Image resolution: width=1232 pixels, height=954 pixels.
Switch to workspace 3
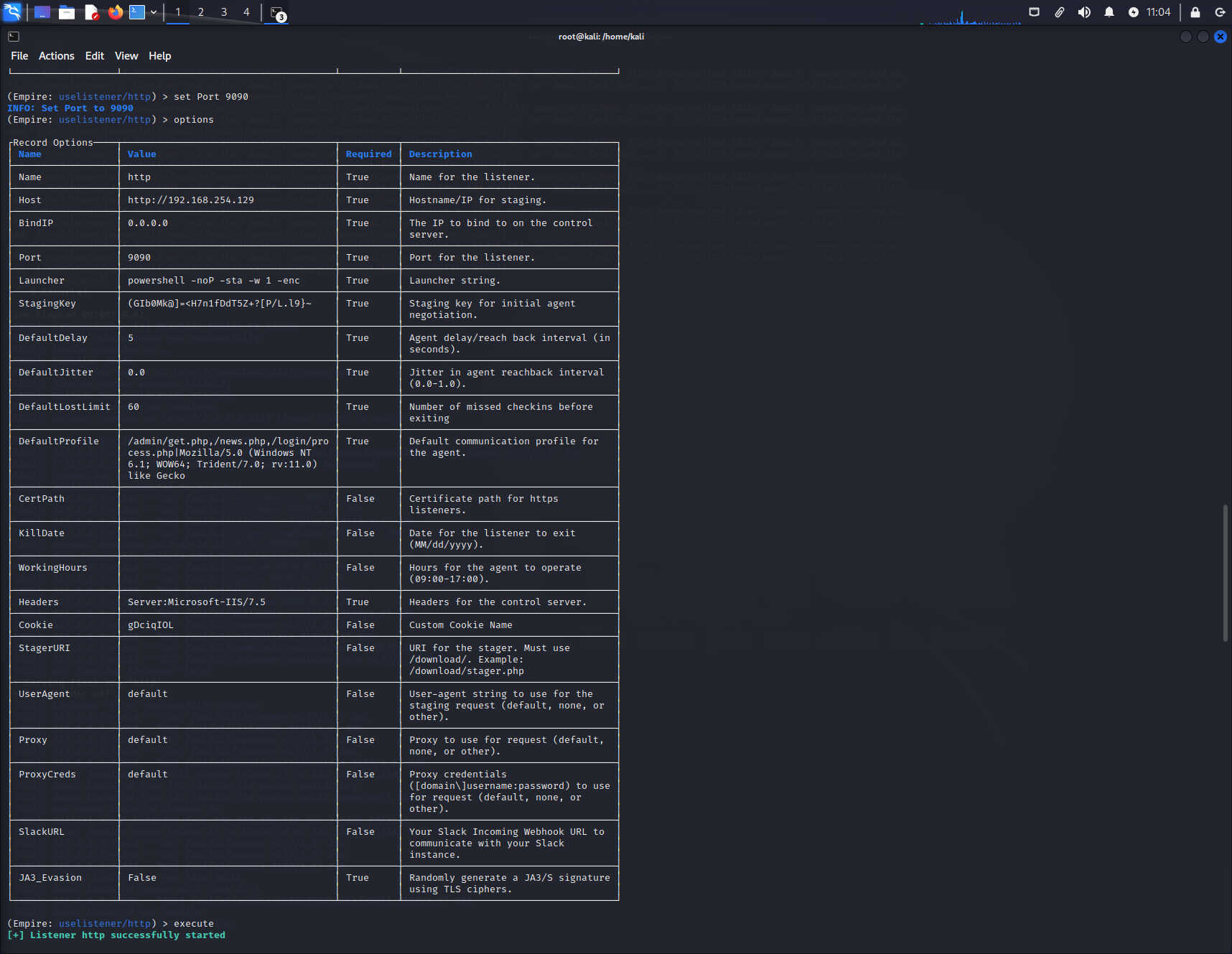point(224,12)
